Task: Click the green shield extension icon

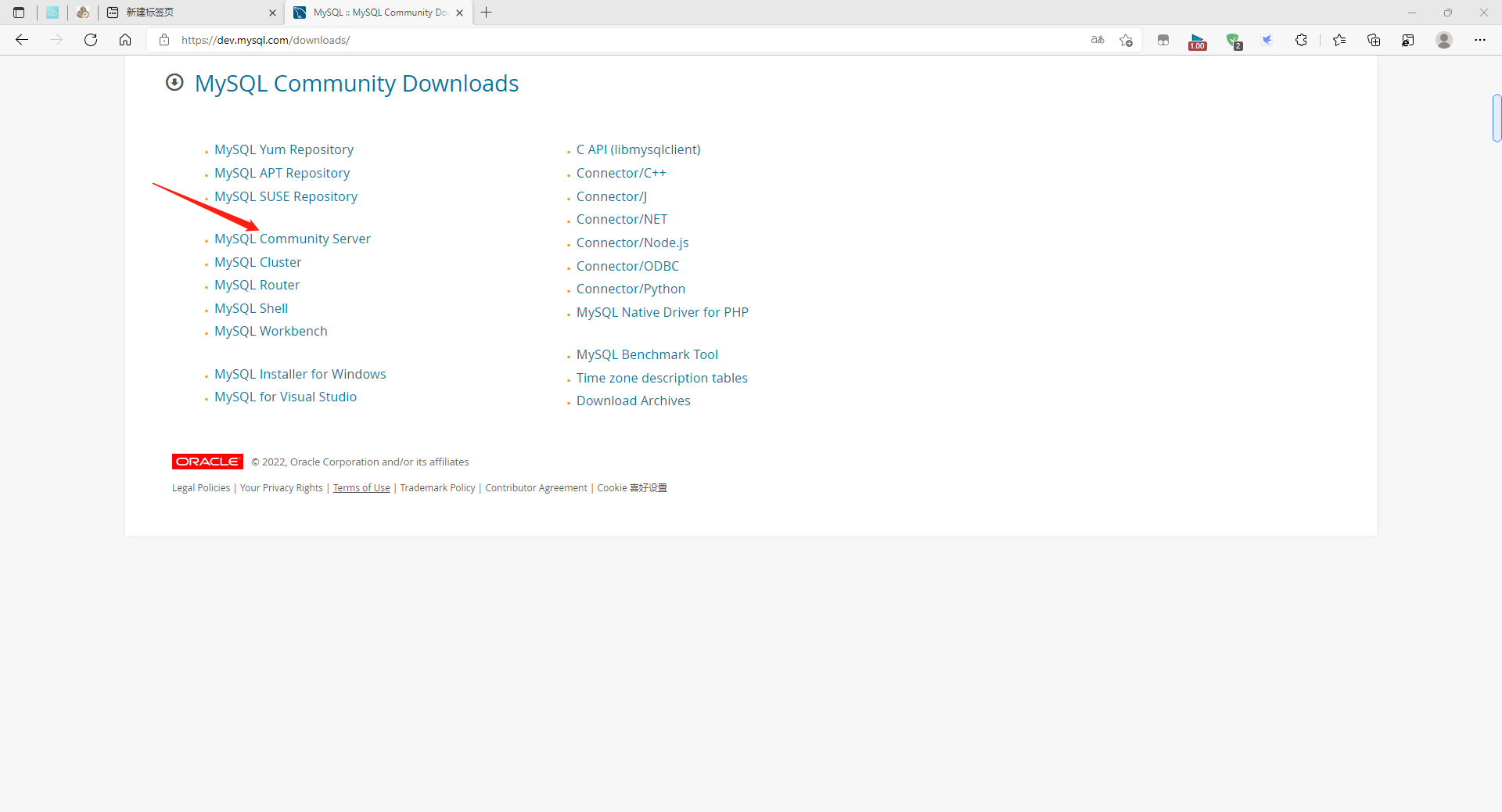Action: click(1234, 41)
